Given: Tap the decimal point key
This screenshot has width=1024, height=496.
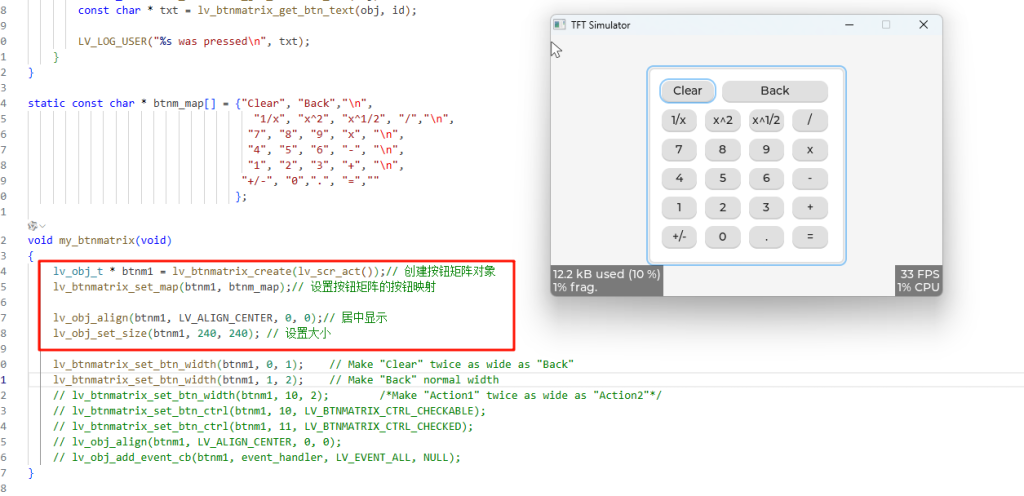Looking at the screenshot, I should point(766,237).
